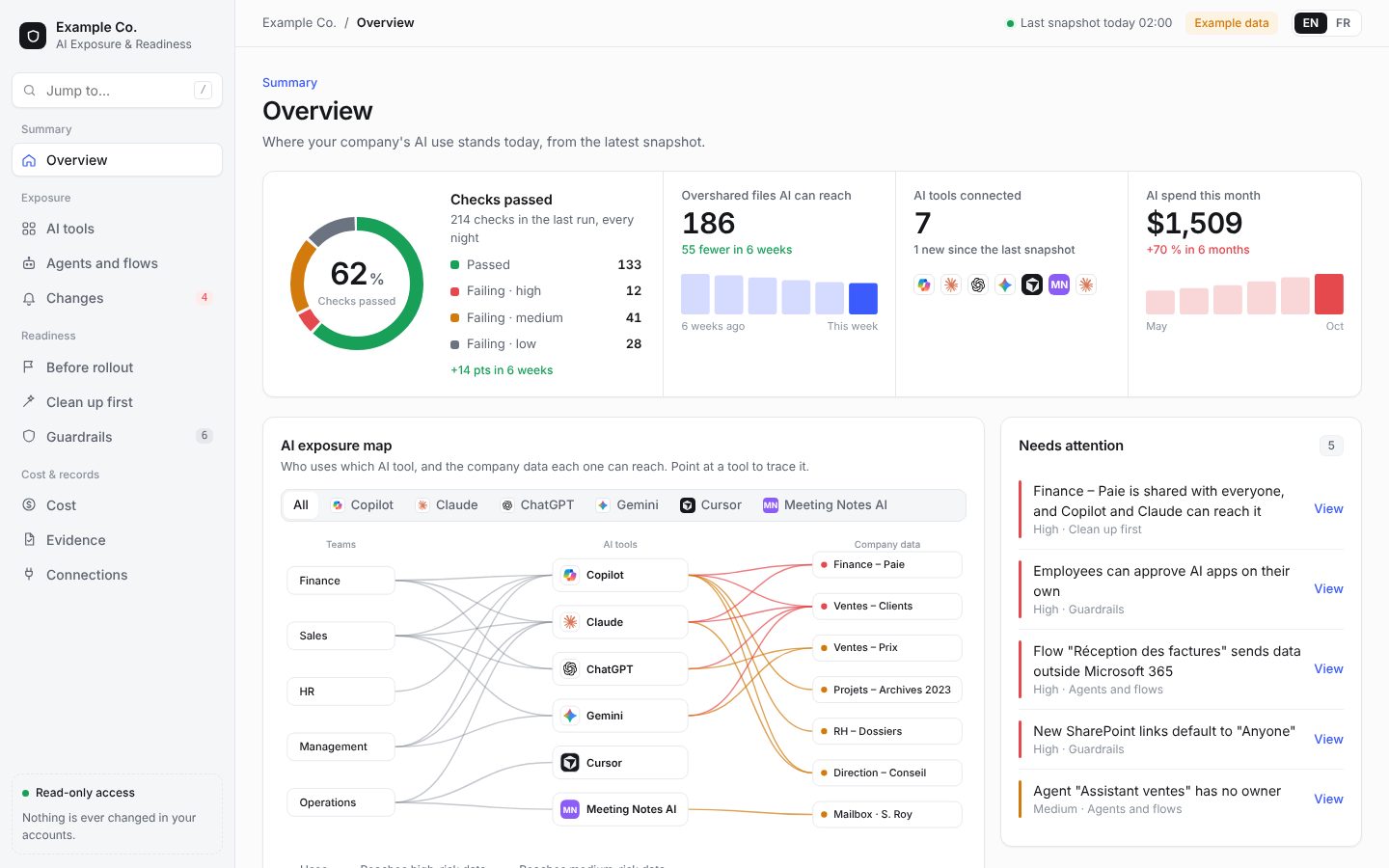Click purple MN icon in AI tools connected card

point(1059,285)
